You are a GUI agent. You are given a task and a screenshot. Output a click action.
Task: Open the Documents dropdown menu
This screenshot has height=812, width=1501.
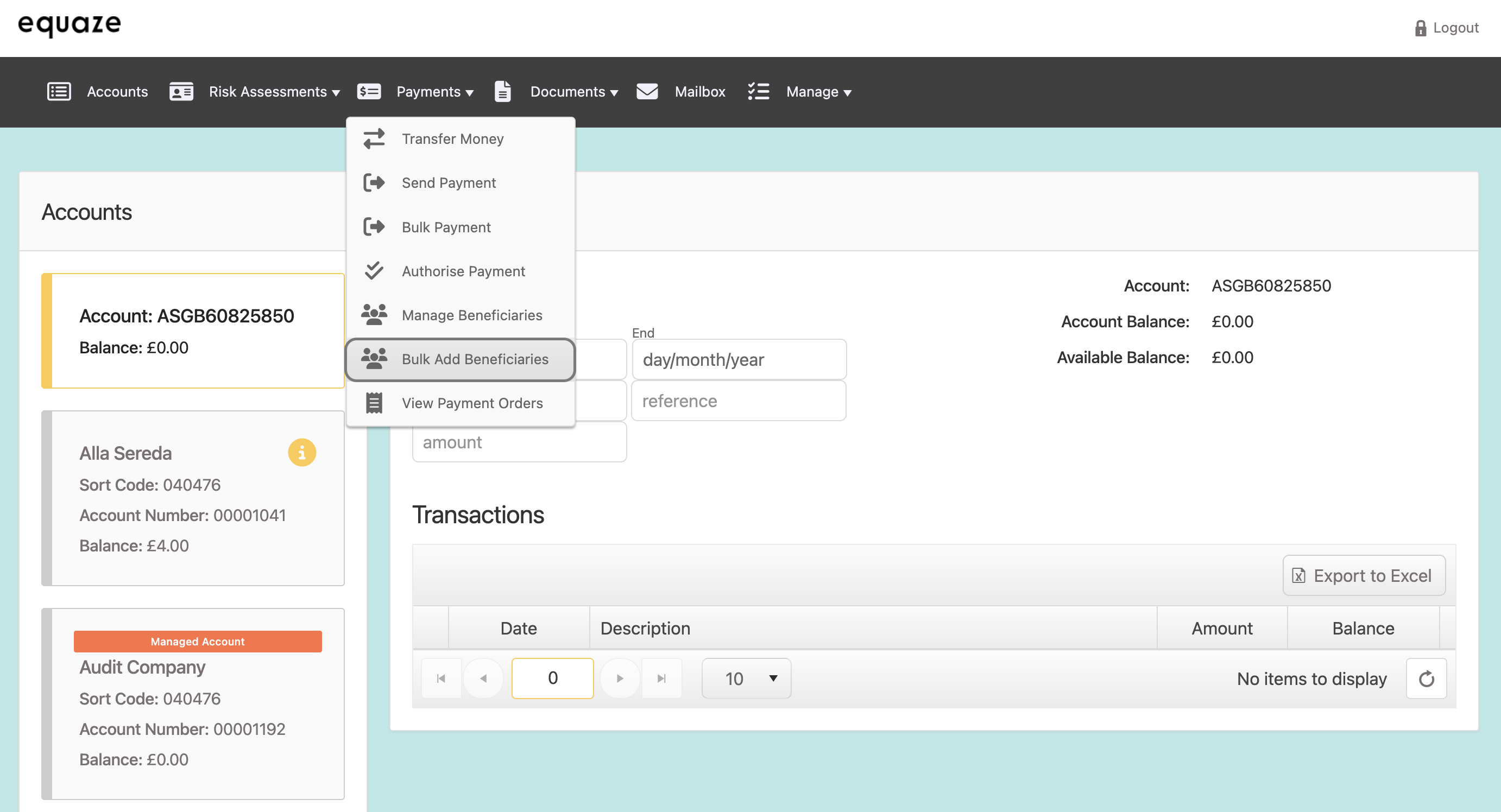coord(573,92)
